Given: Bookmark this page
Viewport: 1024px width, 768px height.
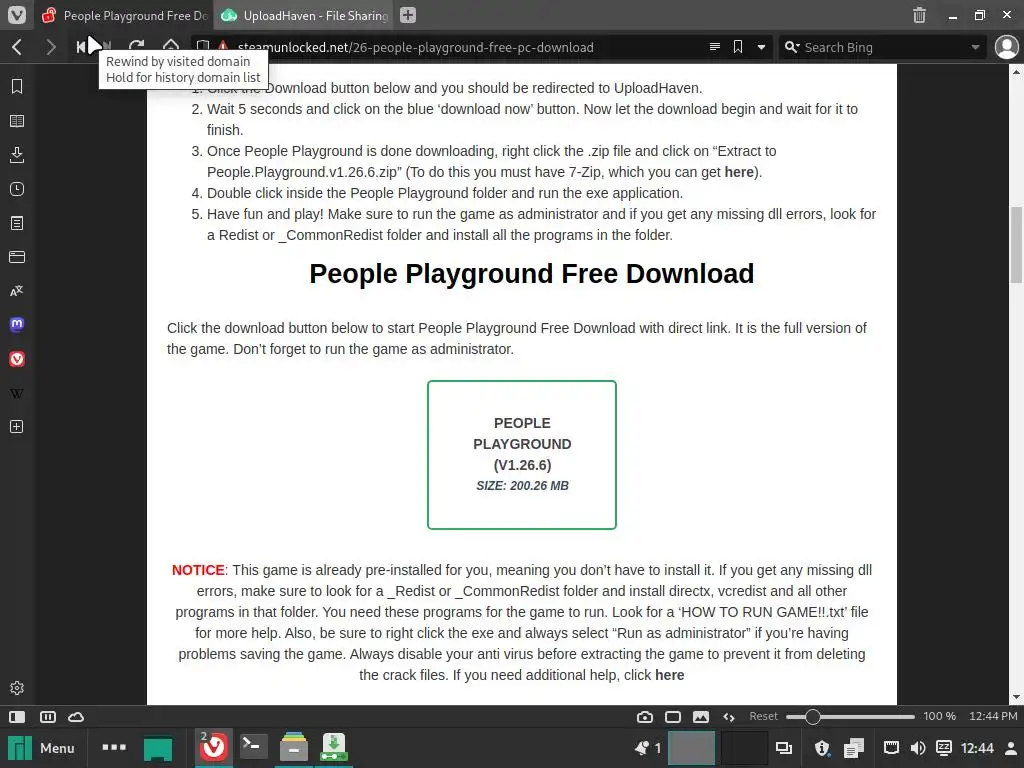Looking at the screenshot, I should click(x=738, y=47).
